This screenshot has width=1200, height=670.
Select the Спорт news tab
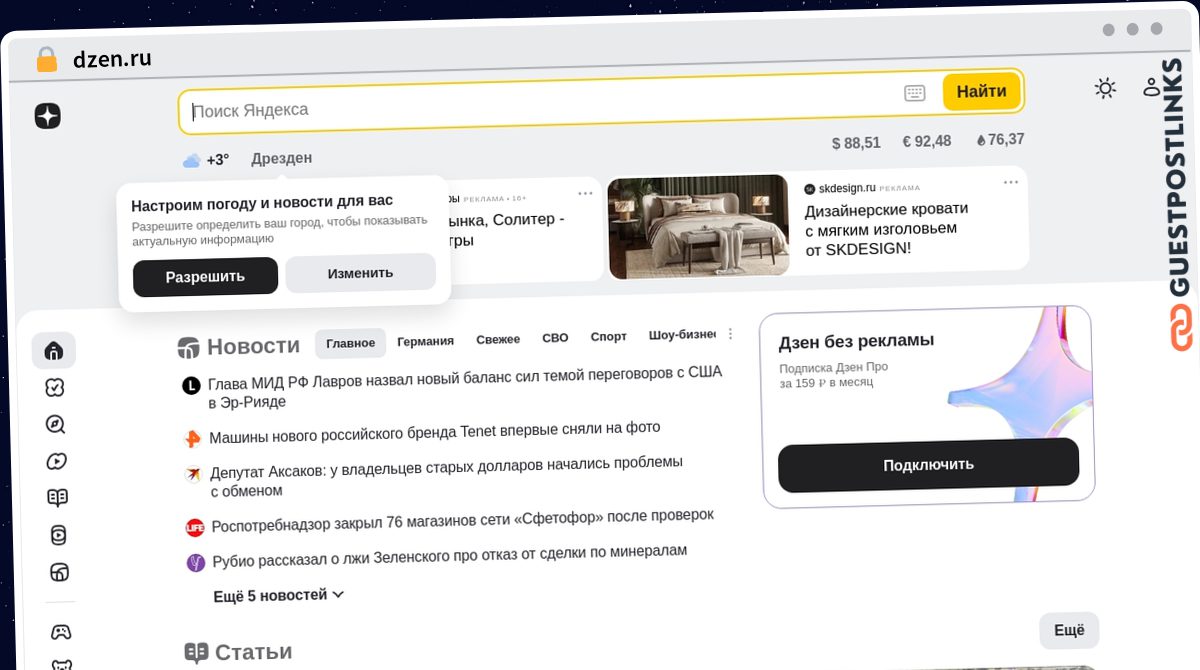pyautogui.click(x=609, y=337)
